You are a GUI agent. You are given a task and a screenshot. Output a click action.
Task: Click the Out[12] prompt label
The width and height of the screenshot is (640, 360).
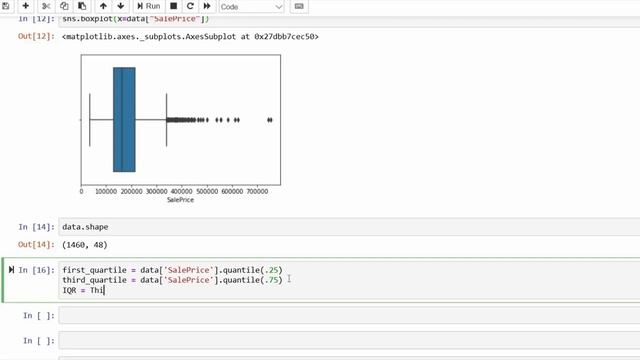coord(36,36)
